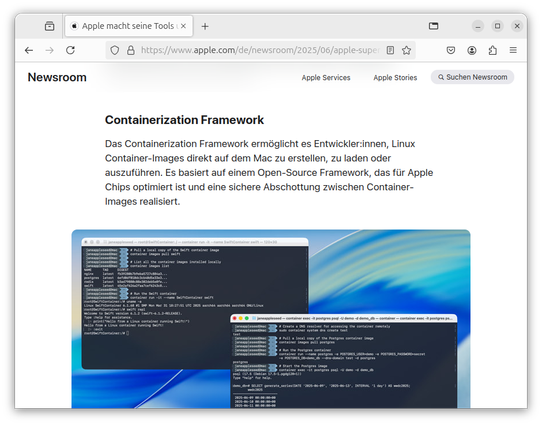
Task: Open the Firefox View icon
Action: (49, 26)
